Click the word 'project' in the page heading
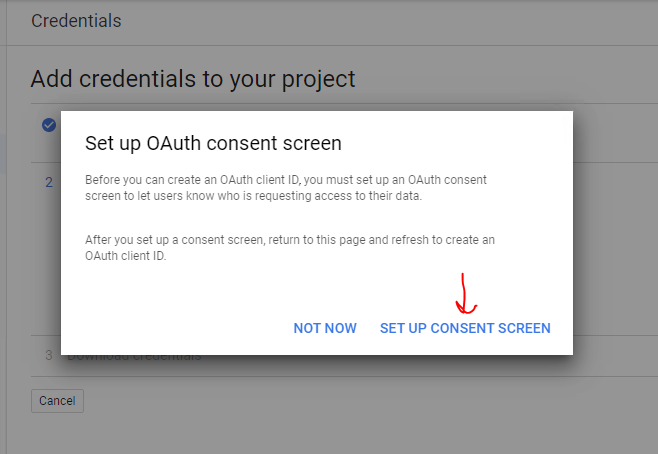Viewport: 658px width, 454px height. pos(319,80)
